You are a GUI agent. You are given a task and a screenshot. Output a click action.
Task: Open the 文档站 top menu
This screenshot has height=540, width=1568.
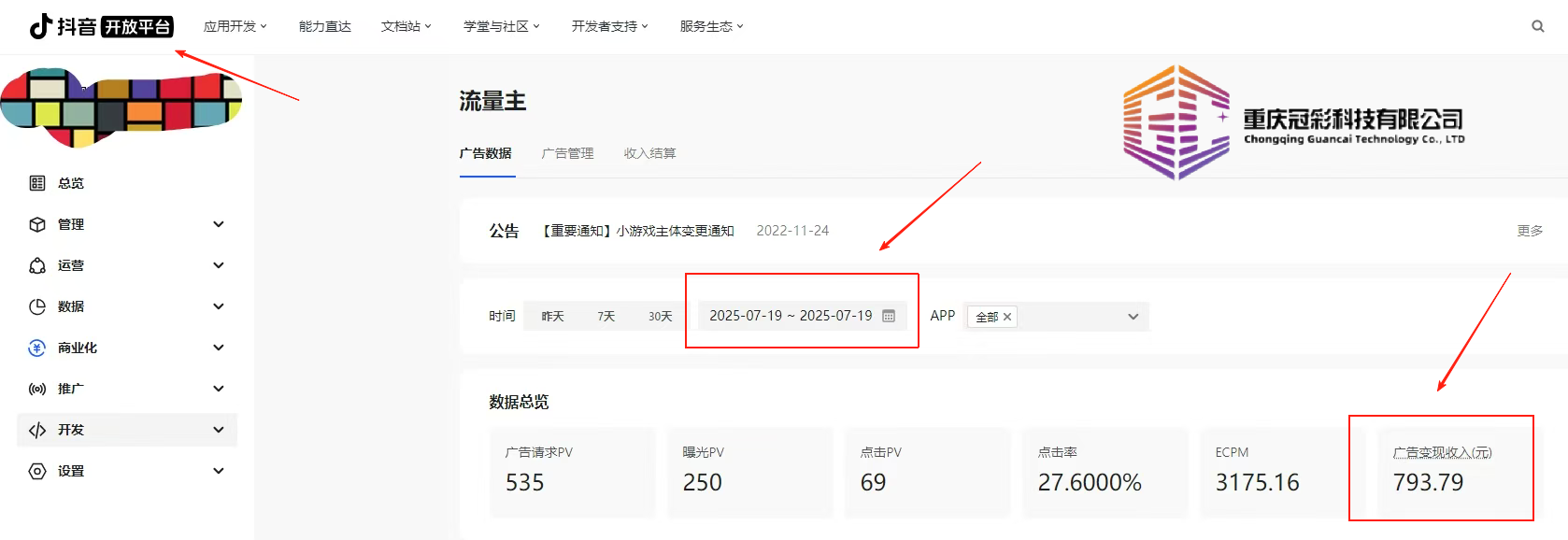[x=406, y=26]
